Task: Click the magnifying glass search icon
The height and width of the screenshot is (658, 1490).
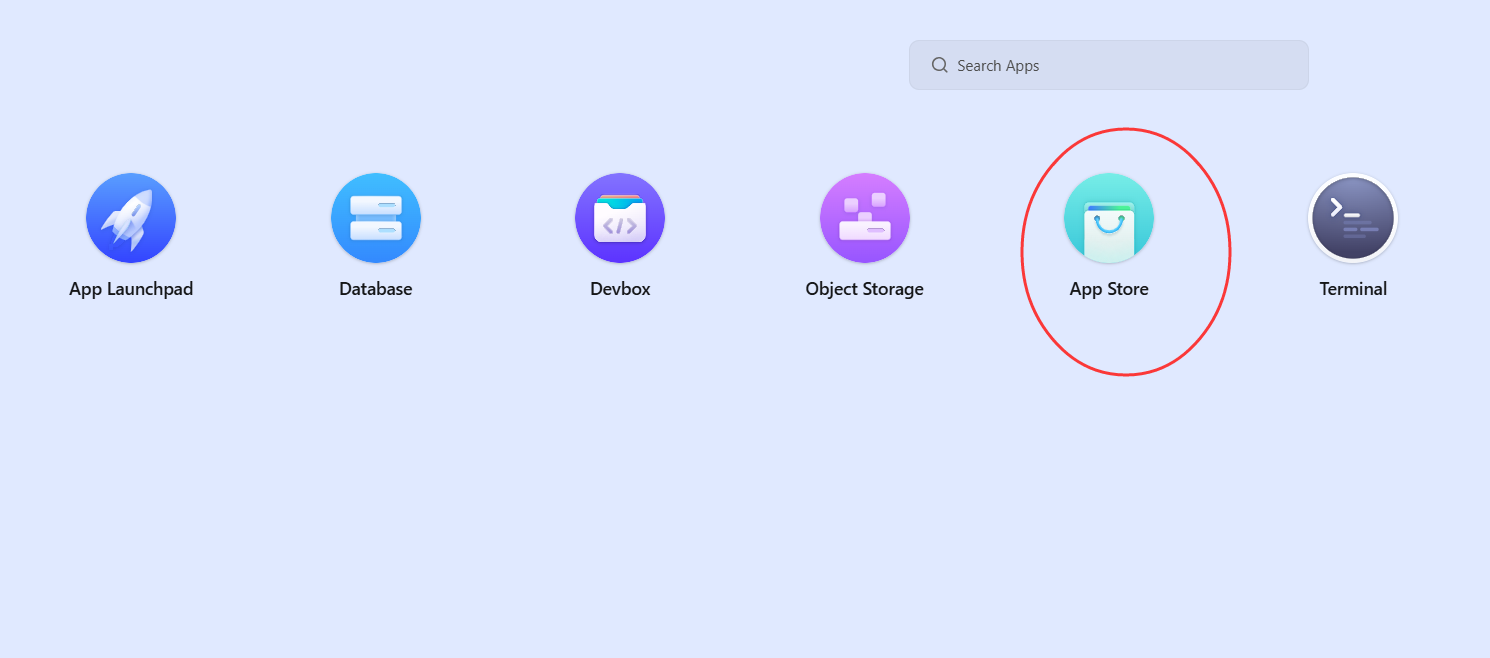Action: (x=939, y=65)
